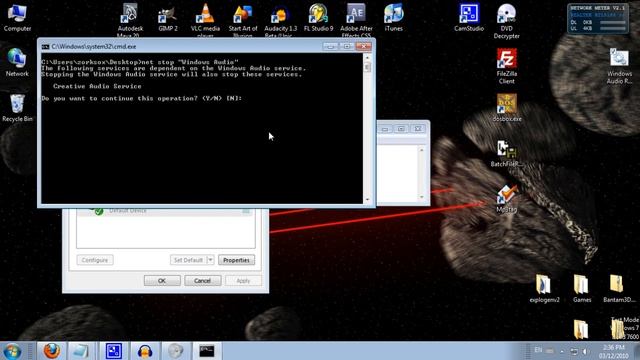Screen dimensions: 640x360
Task: Launch FL Studio 9 shortcut
Action: 318,18
